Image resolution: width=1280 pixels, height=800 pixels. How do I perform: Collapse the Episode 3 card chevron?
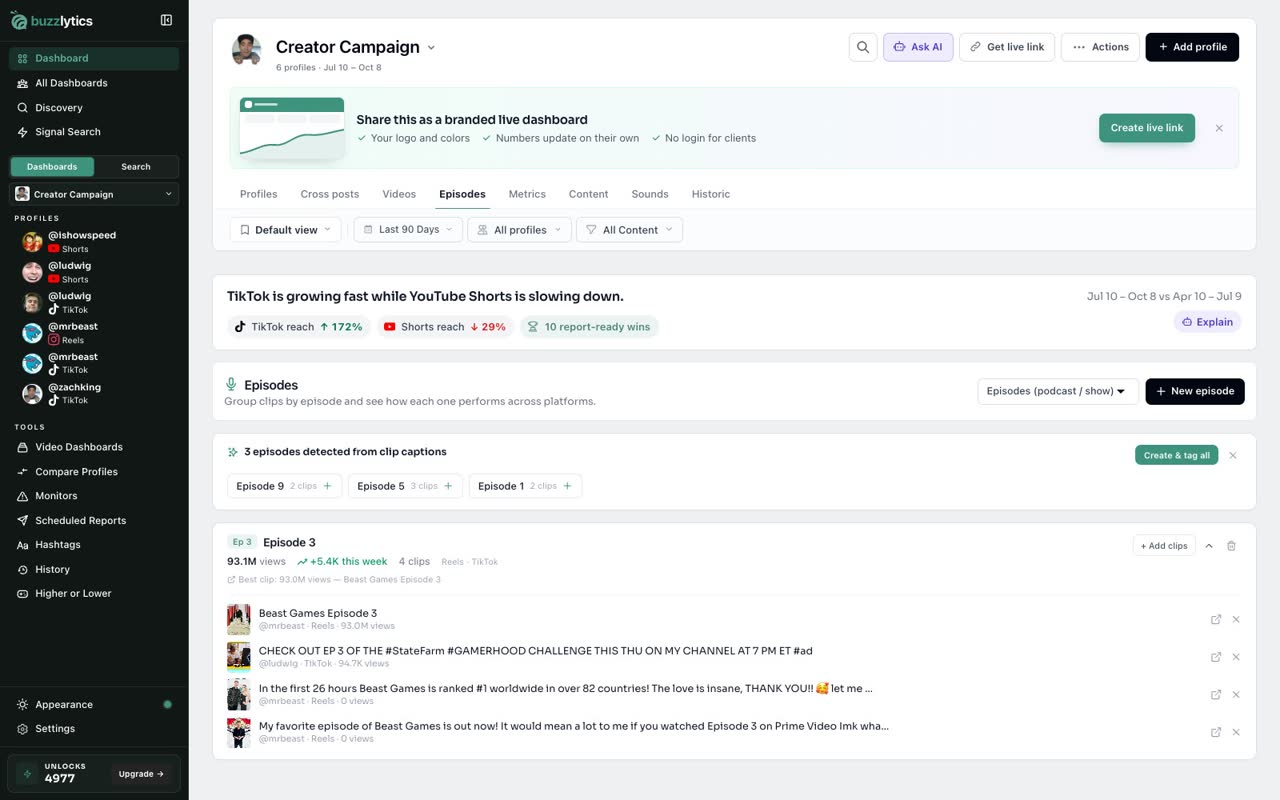[x=1209, y=546]
